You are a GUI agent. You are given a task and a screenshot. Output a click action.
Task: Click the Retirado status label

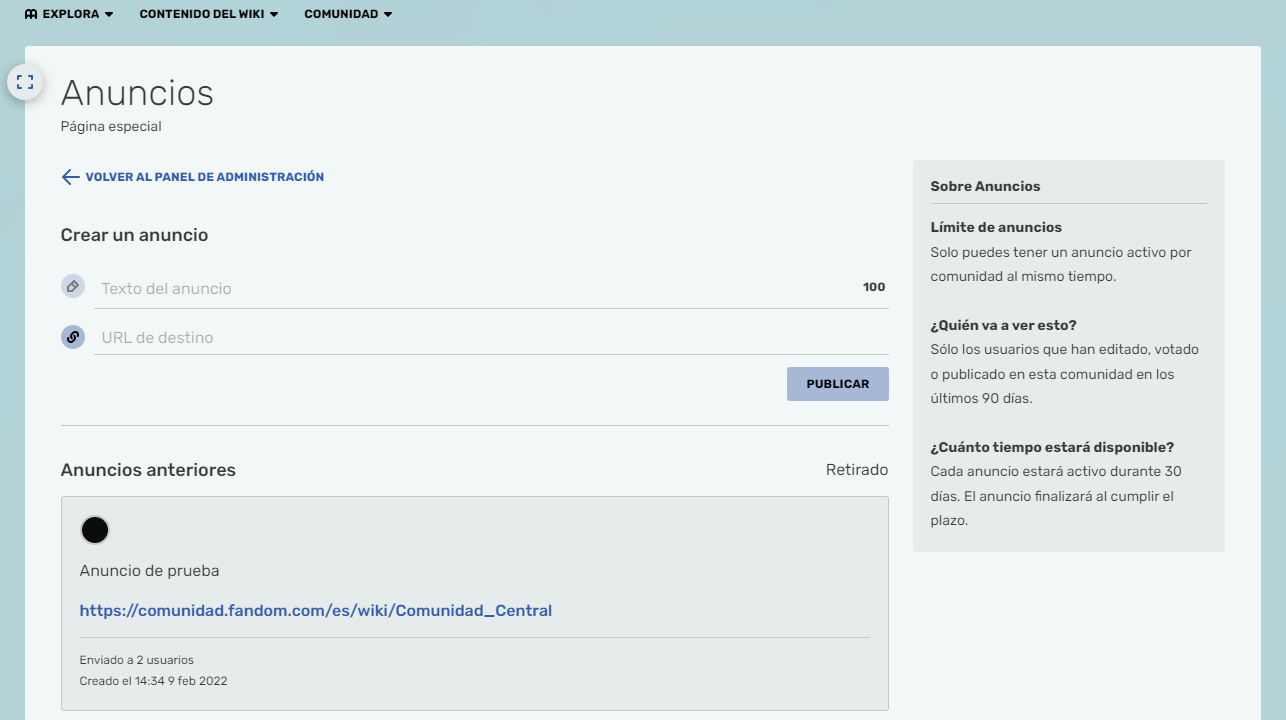pos(857,470)
